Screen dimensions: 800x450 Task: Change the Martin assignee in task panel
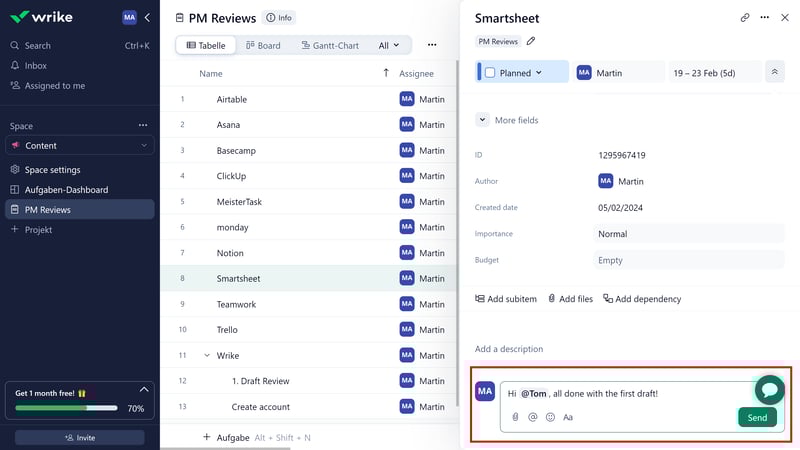click(x=618, y=73)
